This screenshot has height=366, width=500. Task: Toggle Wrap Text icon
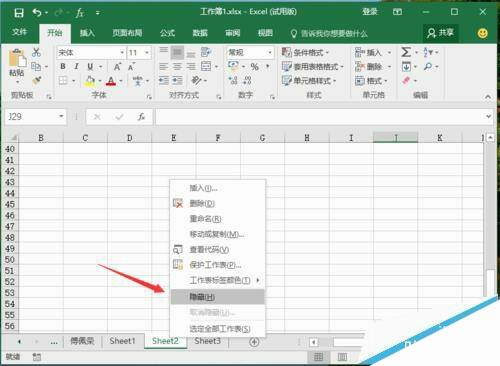206,52
